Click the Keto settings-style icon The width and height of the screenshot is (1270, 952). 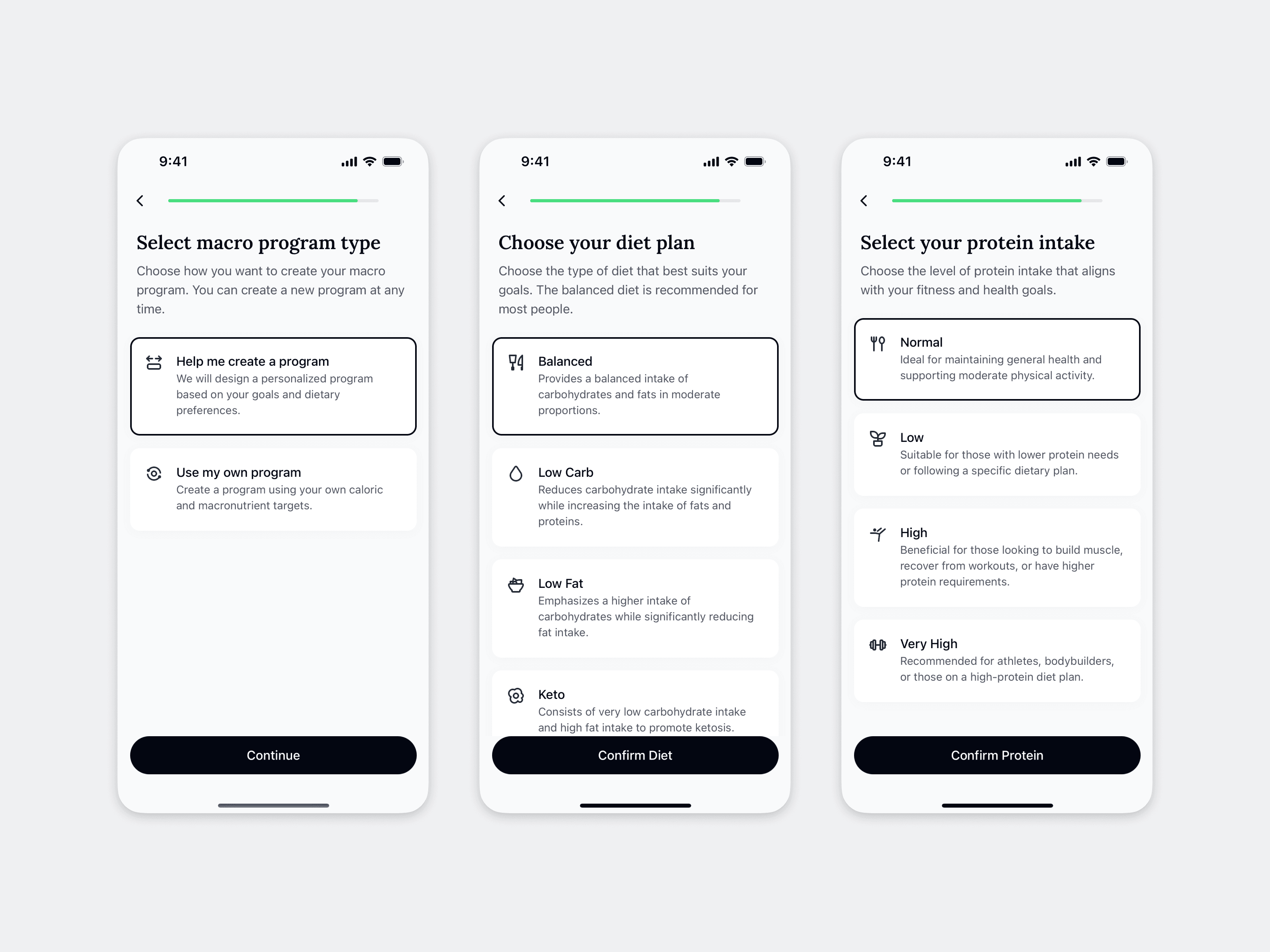coord(515,694)
